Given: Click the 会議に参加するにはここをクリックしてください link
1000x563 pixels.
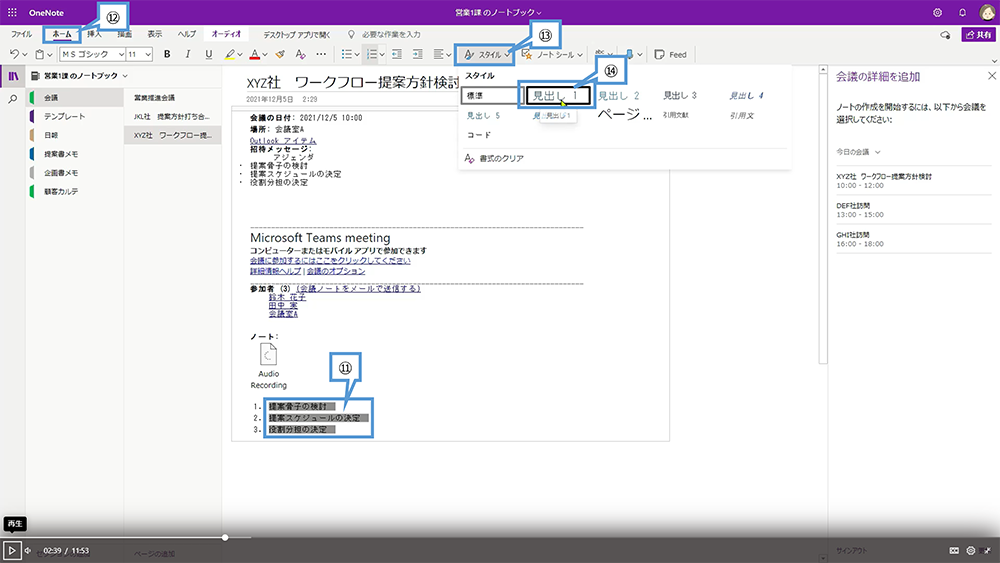Looking at the screenshot, I should tap(330, 261).
